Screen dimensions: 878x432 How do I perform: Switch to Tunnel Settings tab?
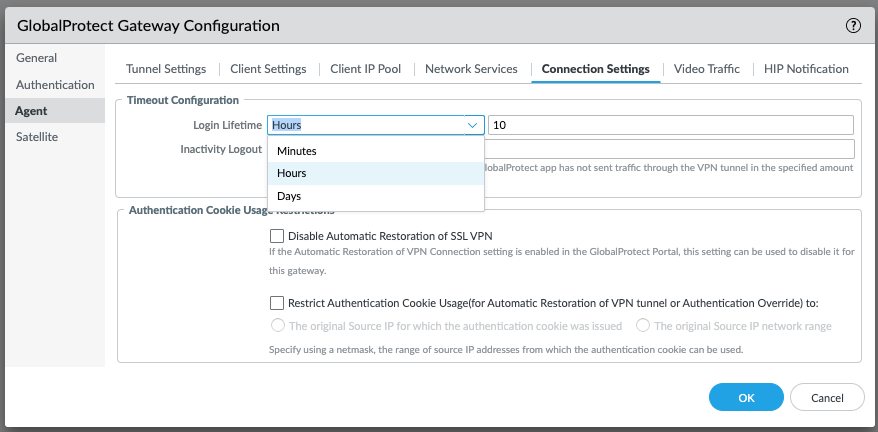166,69
